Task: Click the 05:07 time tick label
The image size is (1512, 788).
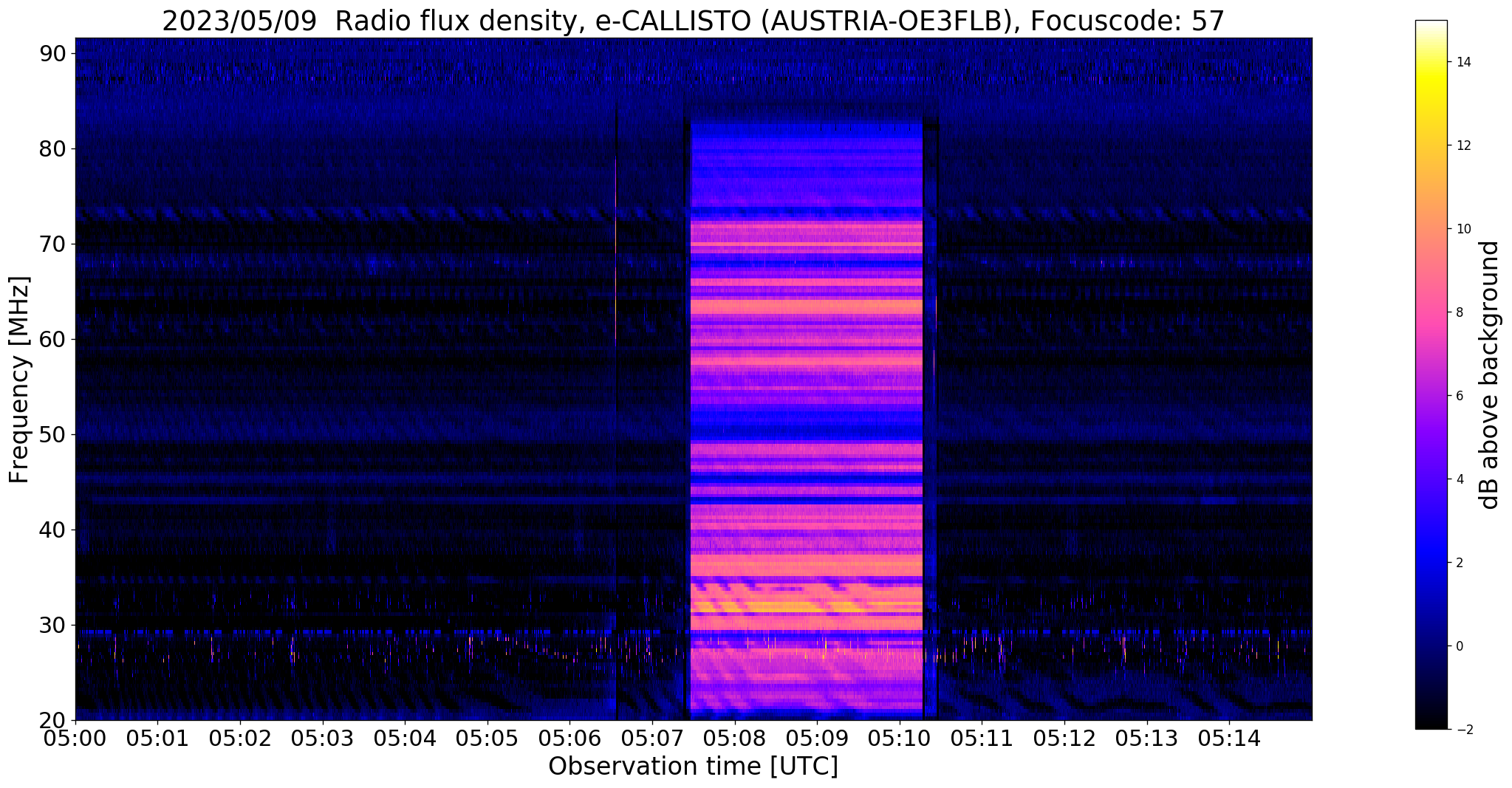Action: click(x=652, y=739)
